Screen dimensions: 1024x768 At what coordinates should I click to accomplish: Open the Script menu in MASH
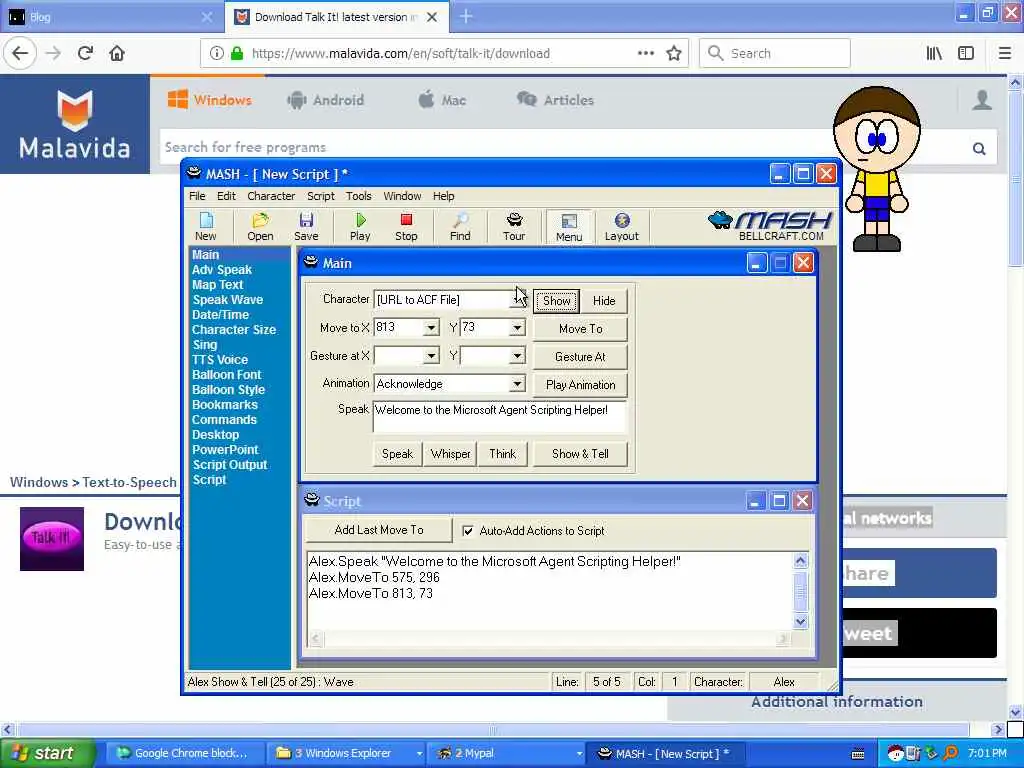[321, 196]
